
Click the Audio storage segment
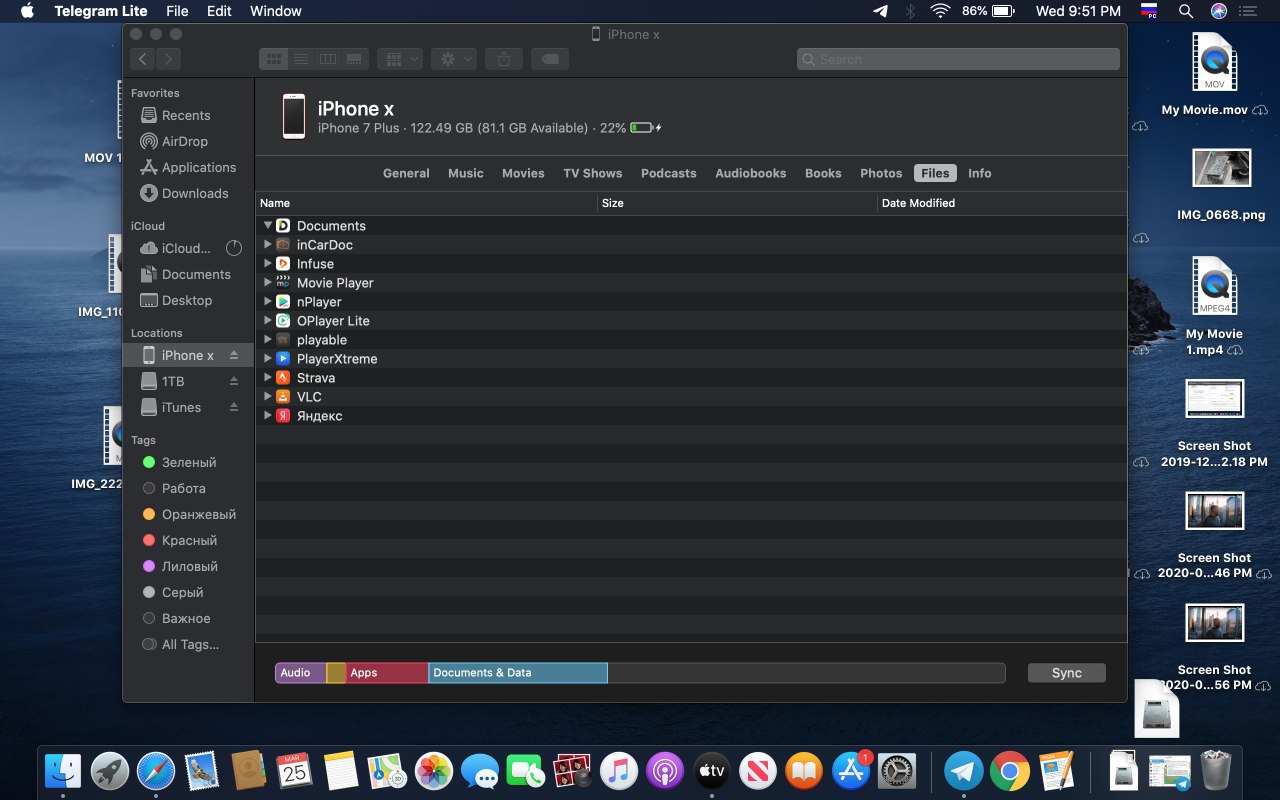click(301, 673)
